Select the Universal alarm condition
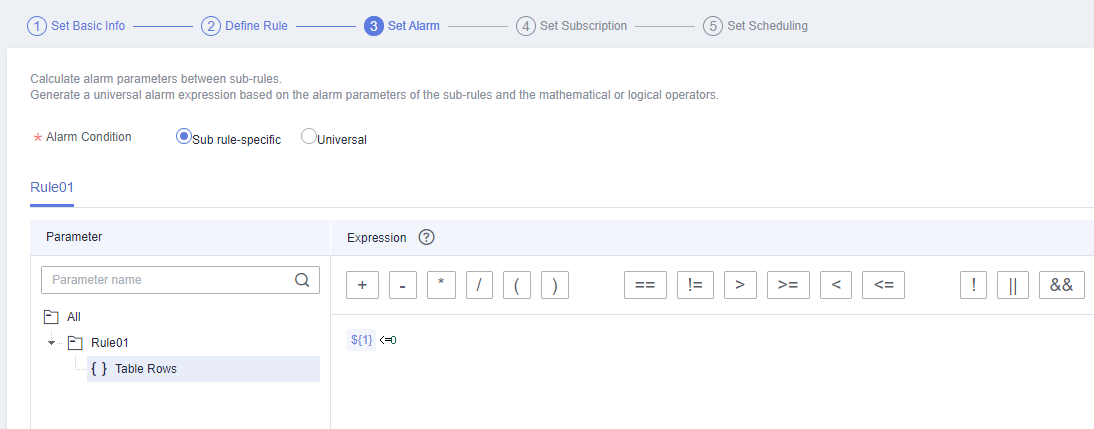The image size is (1094, 429). coord(308,137)
